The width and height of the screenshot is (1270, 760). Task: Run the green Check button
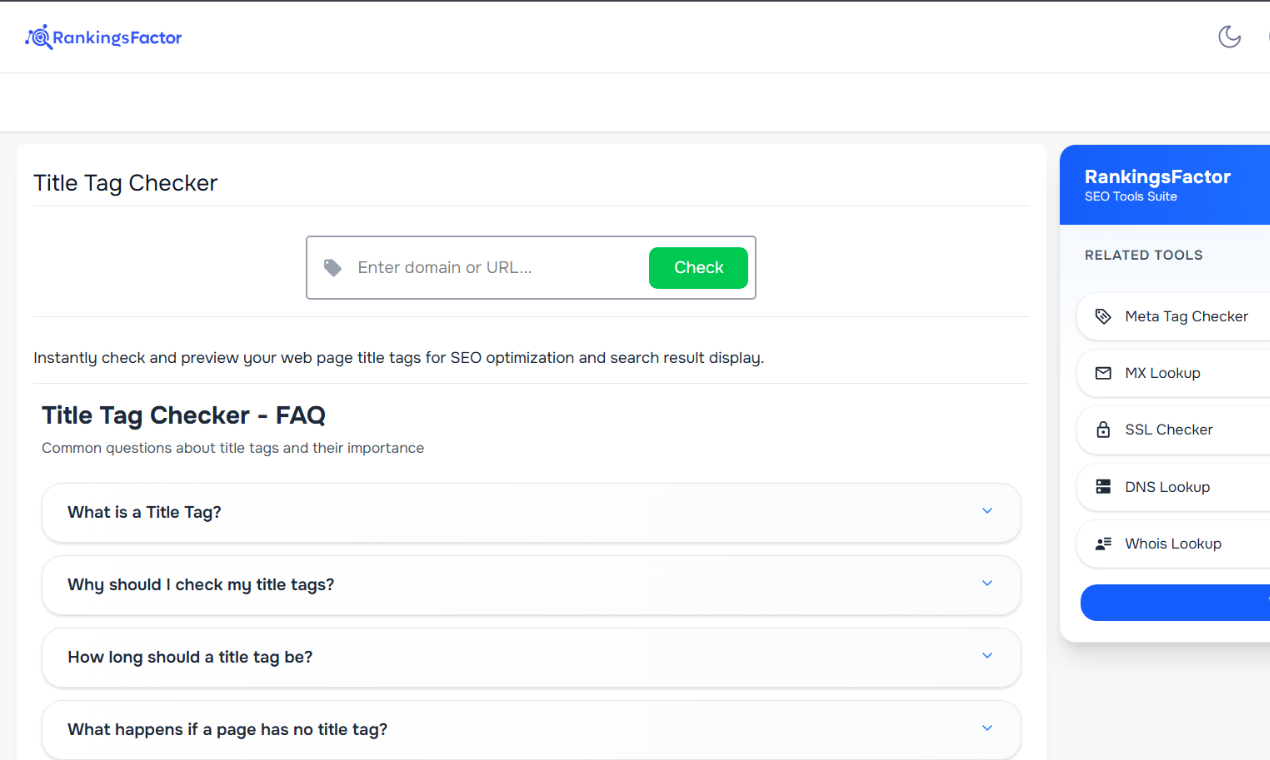(x=698, y=268)
